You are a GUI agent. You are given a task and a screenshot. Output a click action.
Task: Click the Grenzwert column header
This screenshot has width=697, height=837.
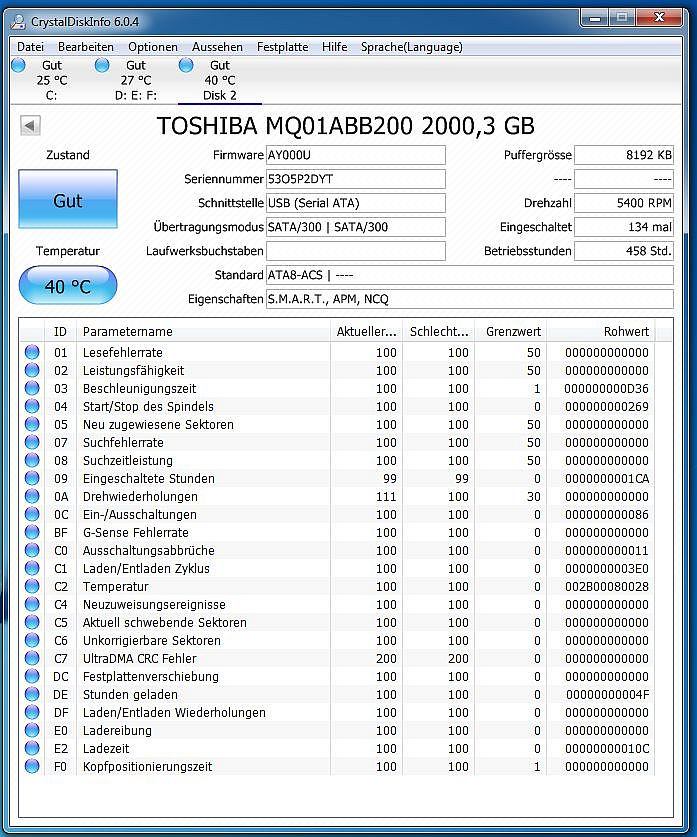511,331
